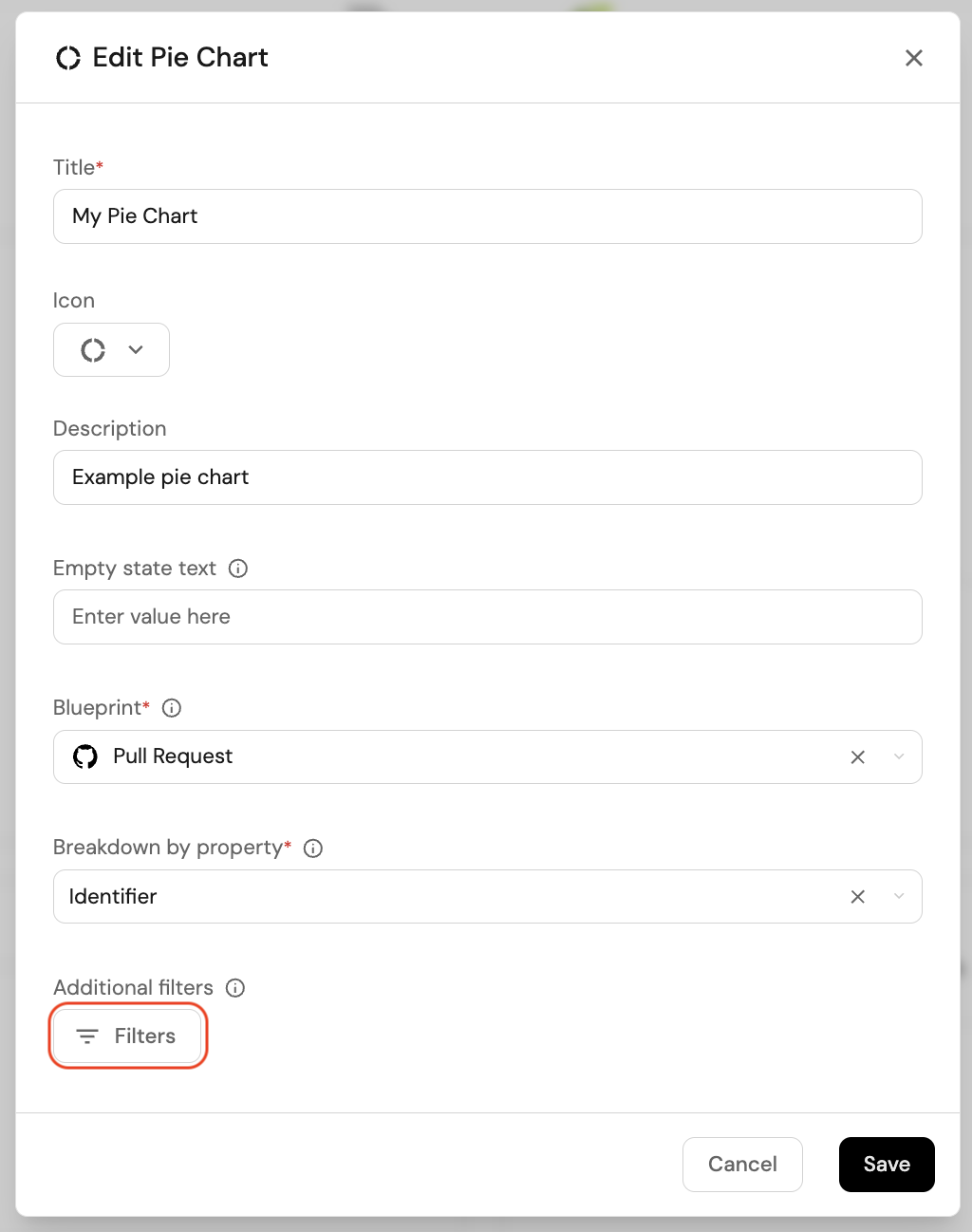Expand the Blueprint dropdown arrow
The height and width of the screenshot is (1232, 972).
pos(898,756)
